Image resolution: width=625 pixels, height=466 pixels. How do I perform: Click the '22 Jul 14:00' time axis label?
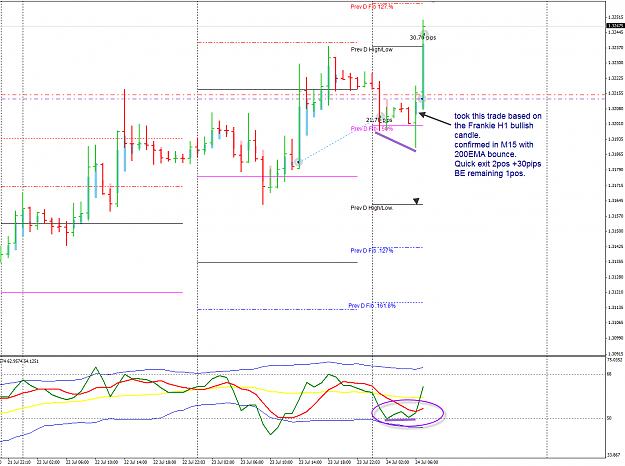pyautogui.click(x=136, y=462)
